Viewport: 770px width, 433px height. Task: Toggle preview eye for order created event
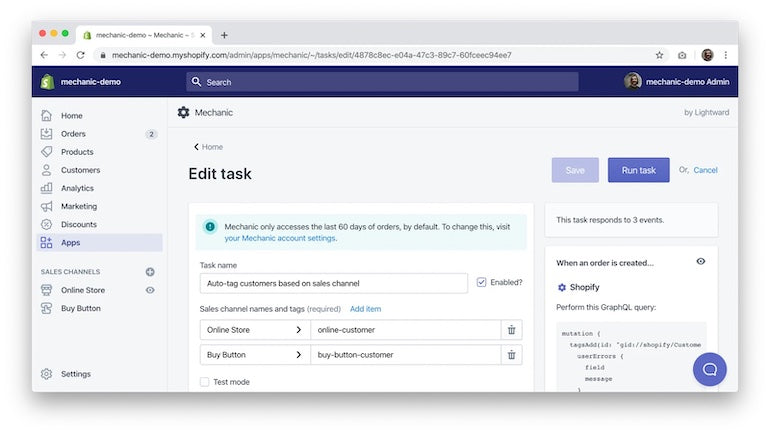click(x=700, y=262)
